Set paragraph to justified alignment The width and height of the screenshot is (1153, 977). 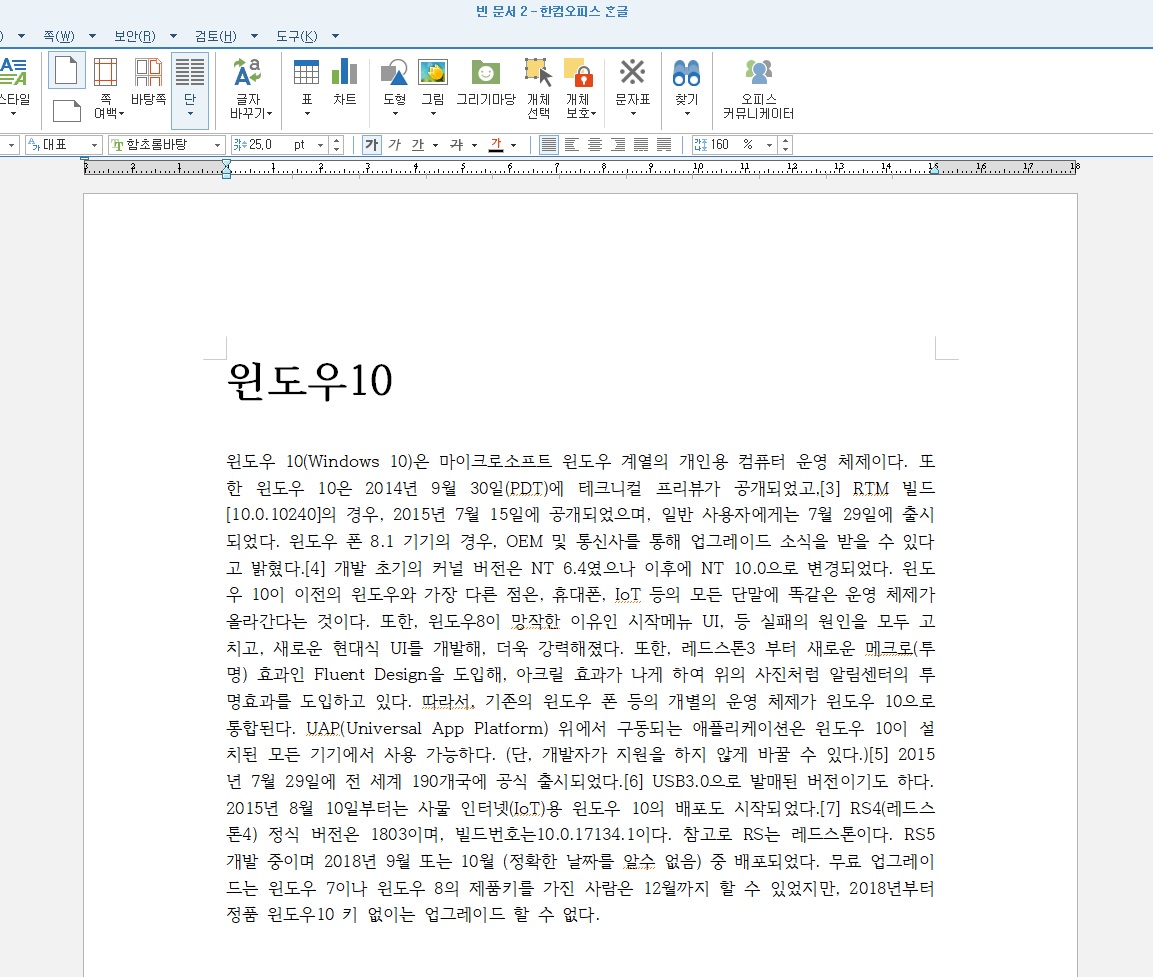coord(549,145)
